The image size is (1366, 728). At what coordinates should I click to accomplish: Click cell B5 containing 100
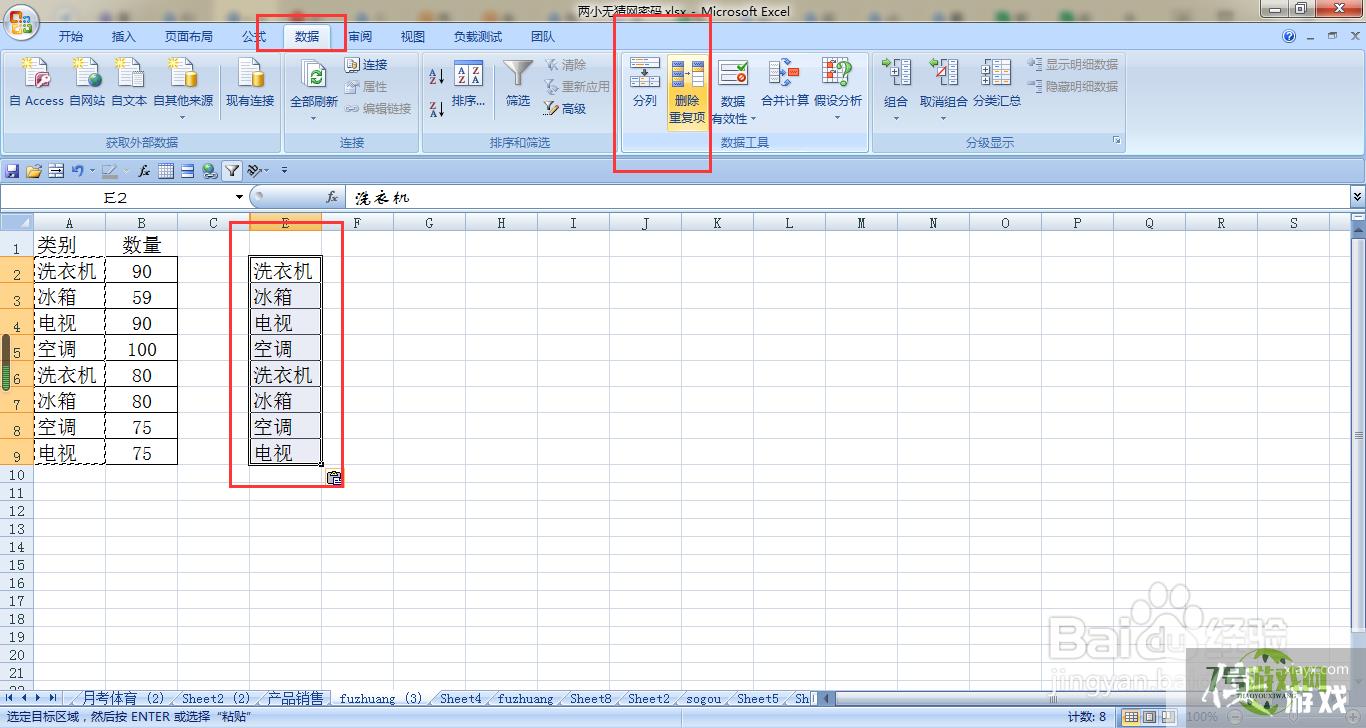click(x=142, y=349)
